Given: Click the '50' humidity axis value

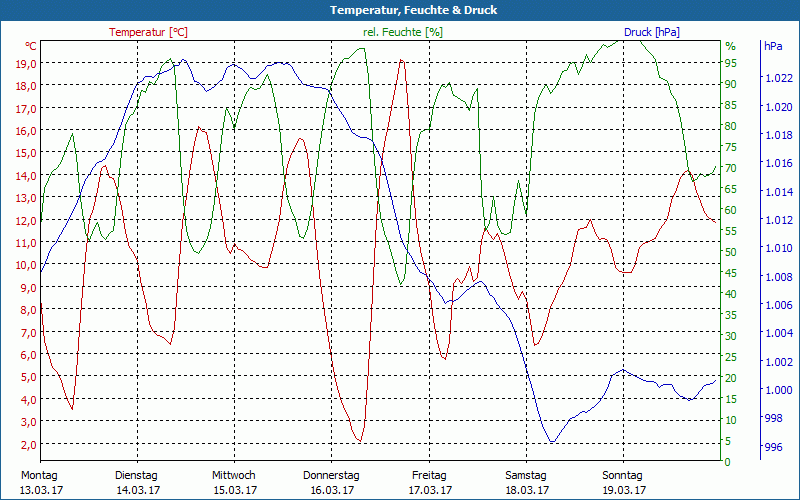Looking at the screenshot, I should point(731,252).
